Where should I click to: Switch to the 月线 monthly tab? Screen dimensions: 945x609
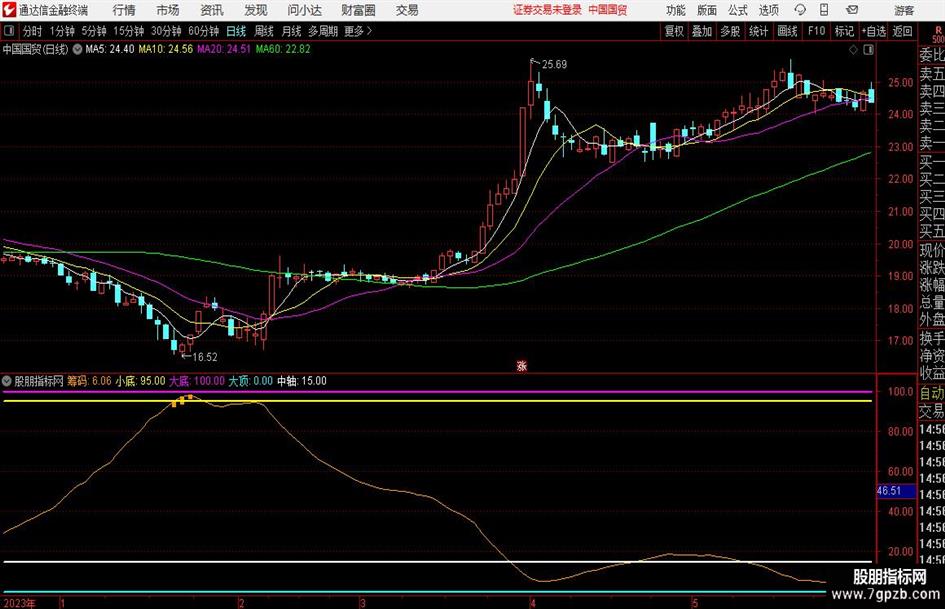292,31
